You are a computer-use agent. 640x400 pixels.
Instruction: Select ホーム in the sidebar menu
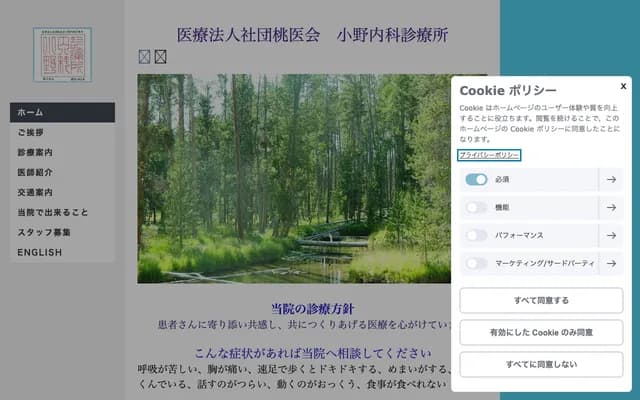pos(62,112)
